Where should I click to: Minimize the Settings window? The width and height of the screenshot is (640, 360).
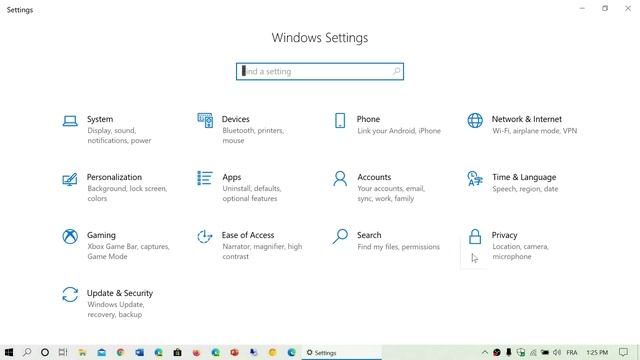coord(582,9)
